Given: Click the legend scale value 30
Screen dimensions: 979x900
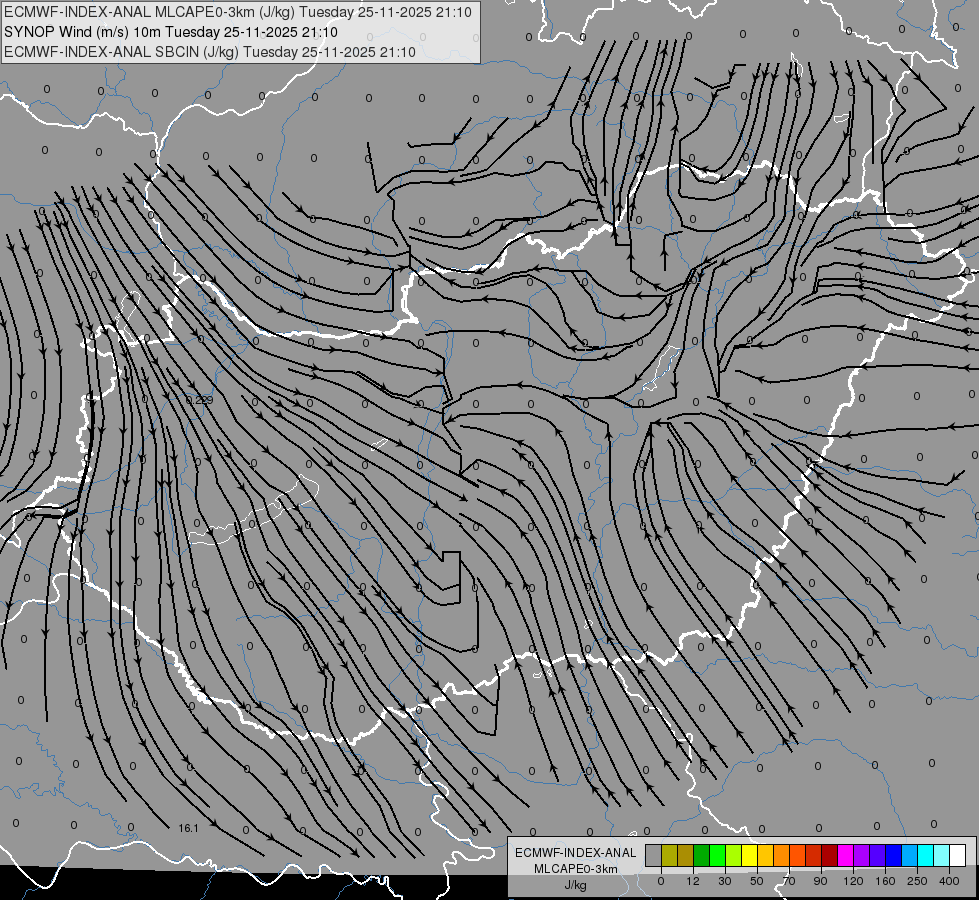Looking at the screenshot, I should click(x=725, y=881).
